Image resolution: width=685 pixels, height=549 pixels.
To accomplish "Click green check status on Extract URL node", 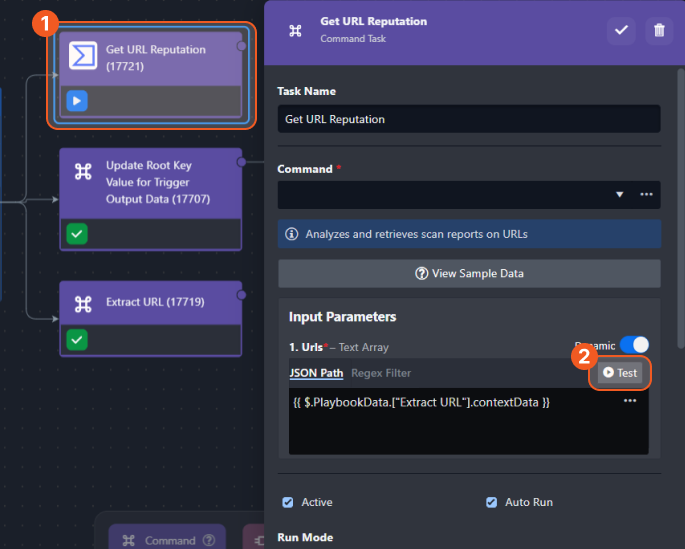I will click(77, 340).
